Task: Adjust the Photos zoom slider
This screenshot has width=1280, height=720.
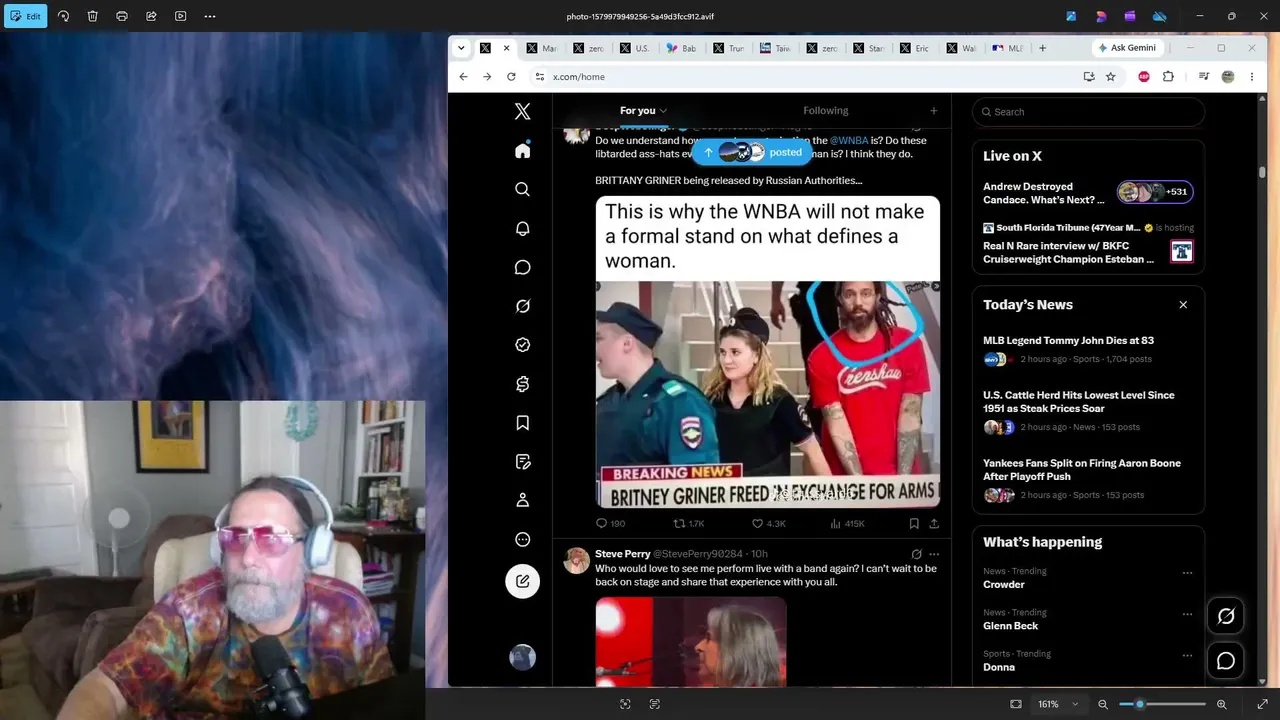Action: pyautogui.click(x=1163, y=704)
